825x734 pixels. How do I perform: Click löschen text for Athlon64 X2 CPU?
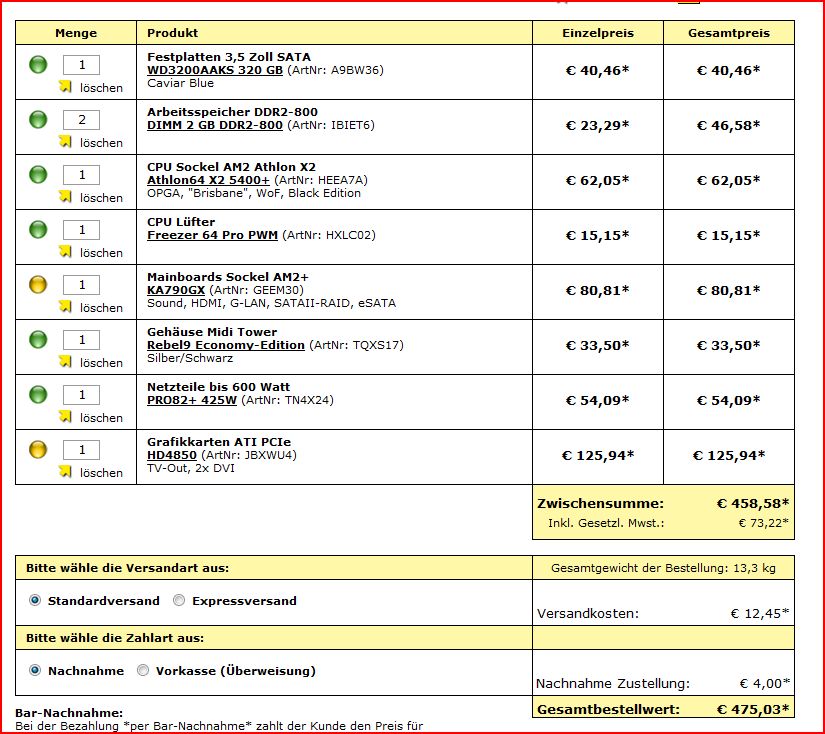tap(101, 198)
